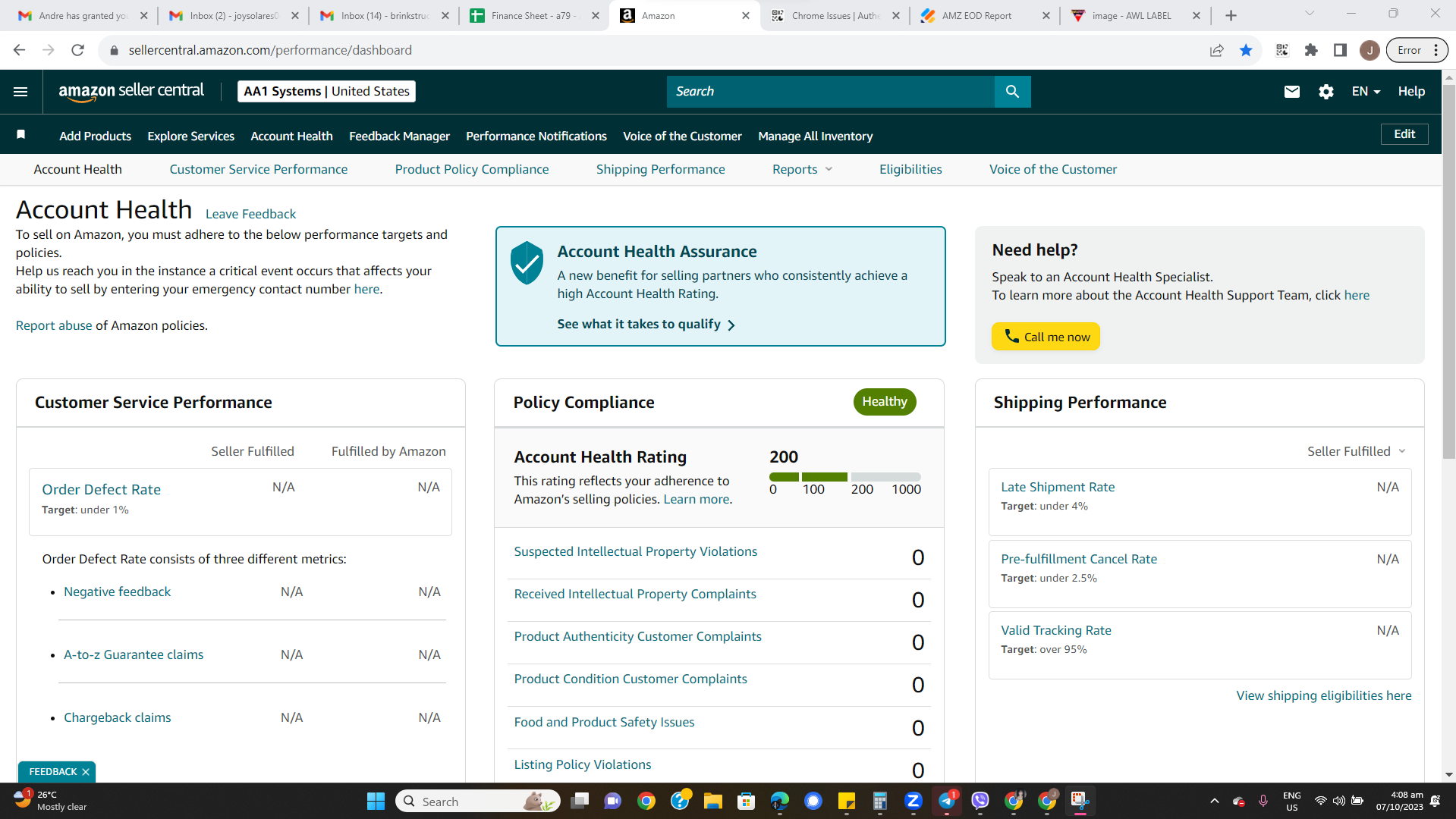
Task: Open the Order Defect Rate link
Action: pyautogui.click(x=101, y=489)
